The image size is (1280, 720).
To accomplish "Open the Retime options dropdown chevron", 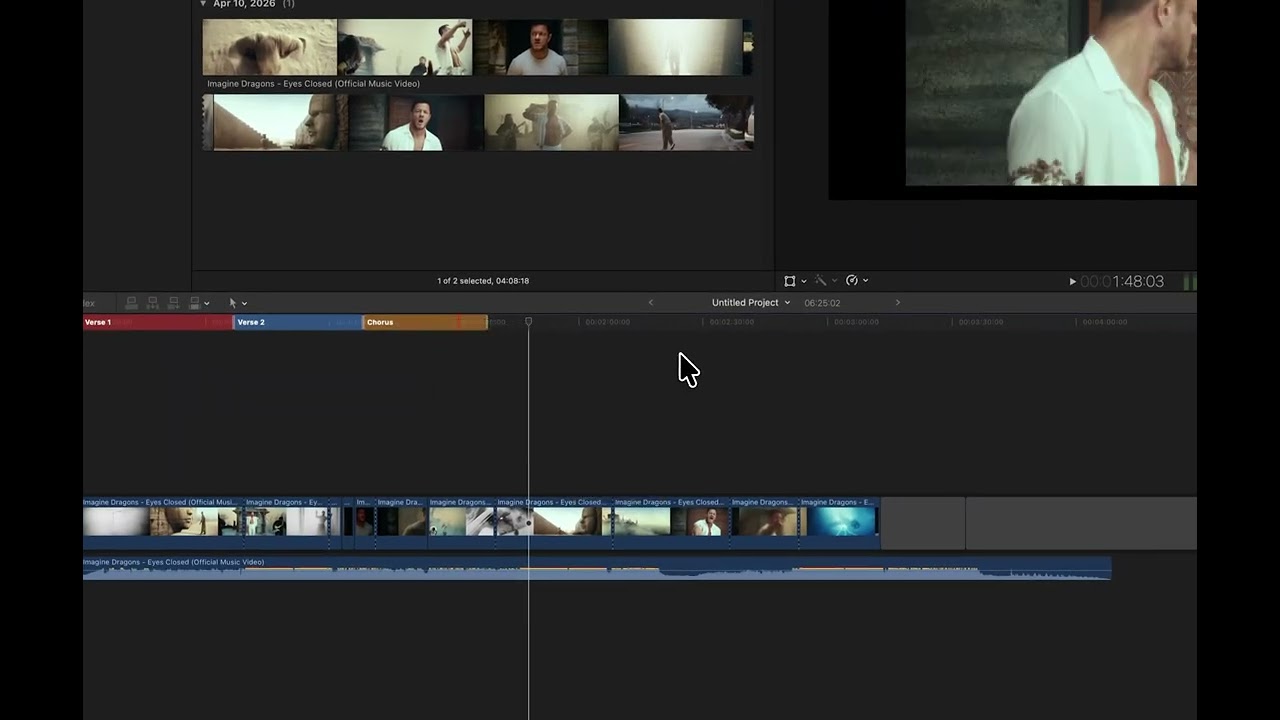I will click(865, 281).
